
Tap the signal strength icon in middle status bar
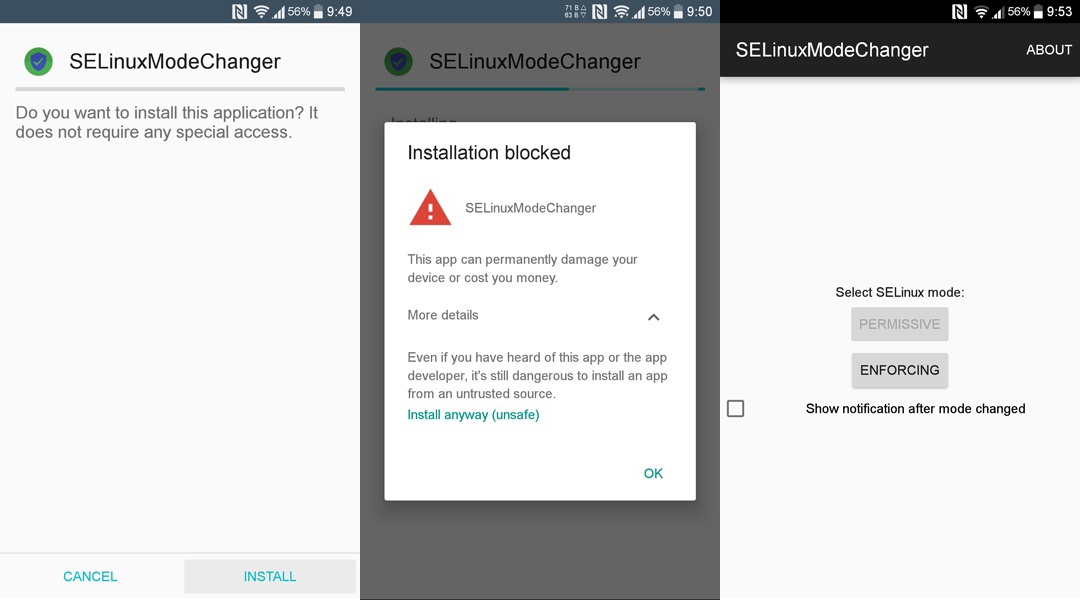coord(639,11)
